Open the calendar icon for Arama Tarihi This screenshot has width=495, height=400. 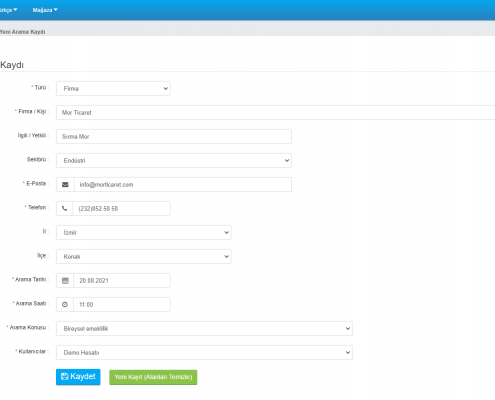point(65,281)
